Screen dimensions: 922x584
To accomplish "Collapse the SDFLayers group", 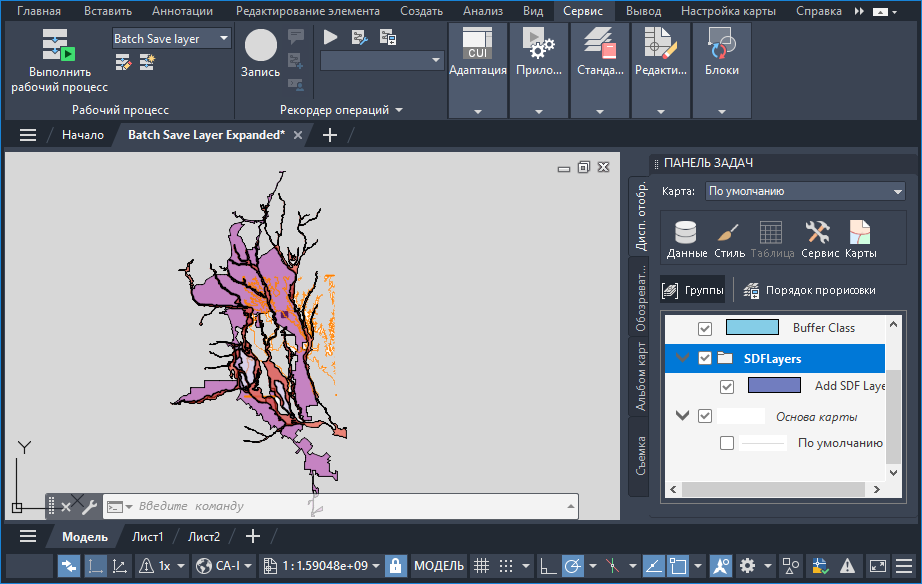I will pos(684,358).
